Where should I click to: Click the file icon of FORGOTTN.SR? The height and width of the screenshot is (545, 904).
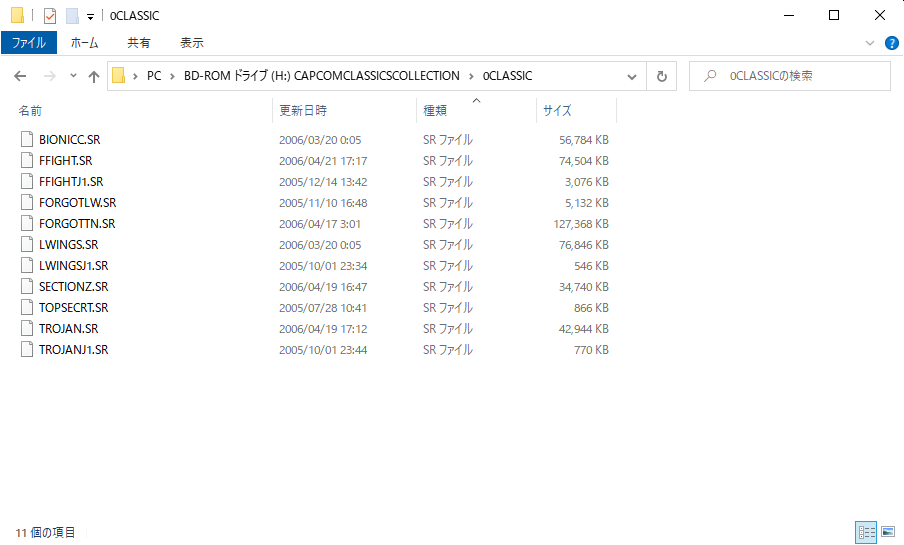(x=27, y=223)
